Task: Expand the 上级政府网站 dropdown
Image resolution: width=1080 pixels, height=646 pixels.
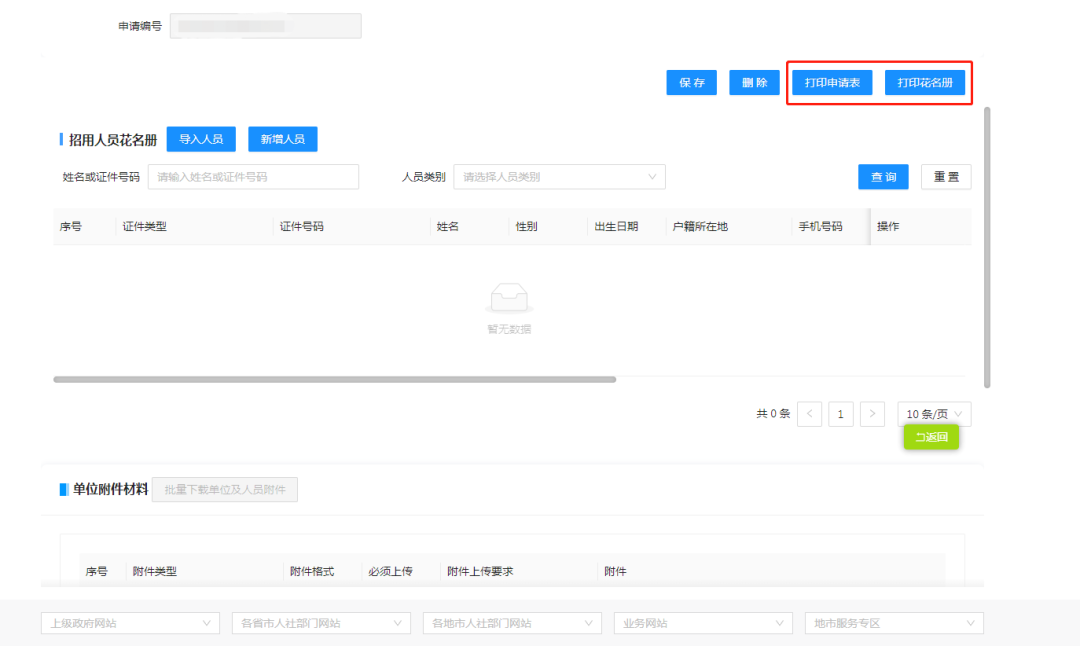Action: click(130, 623)
